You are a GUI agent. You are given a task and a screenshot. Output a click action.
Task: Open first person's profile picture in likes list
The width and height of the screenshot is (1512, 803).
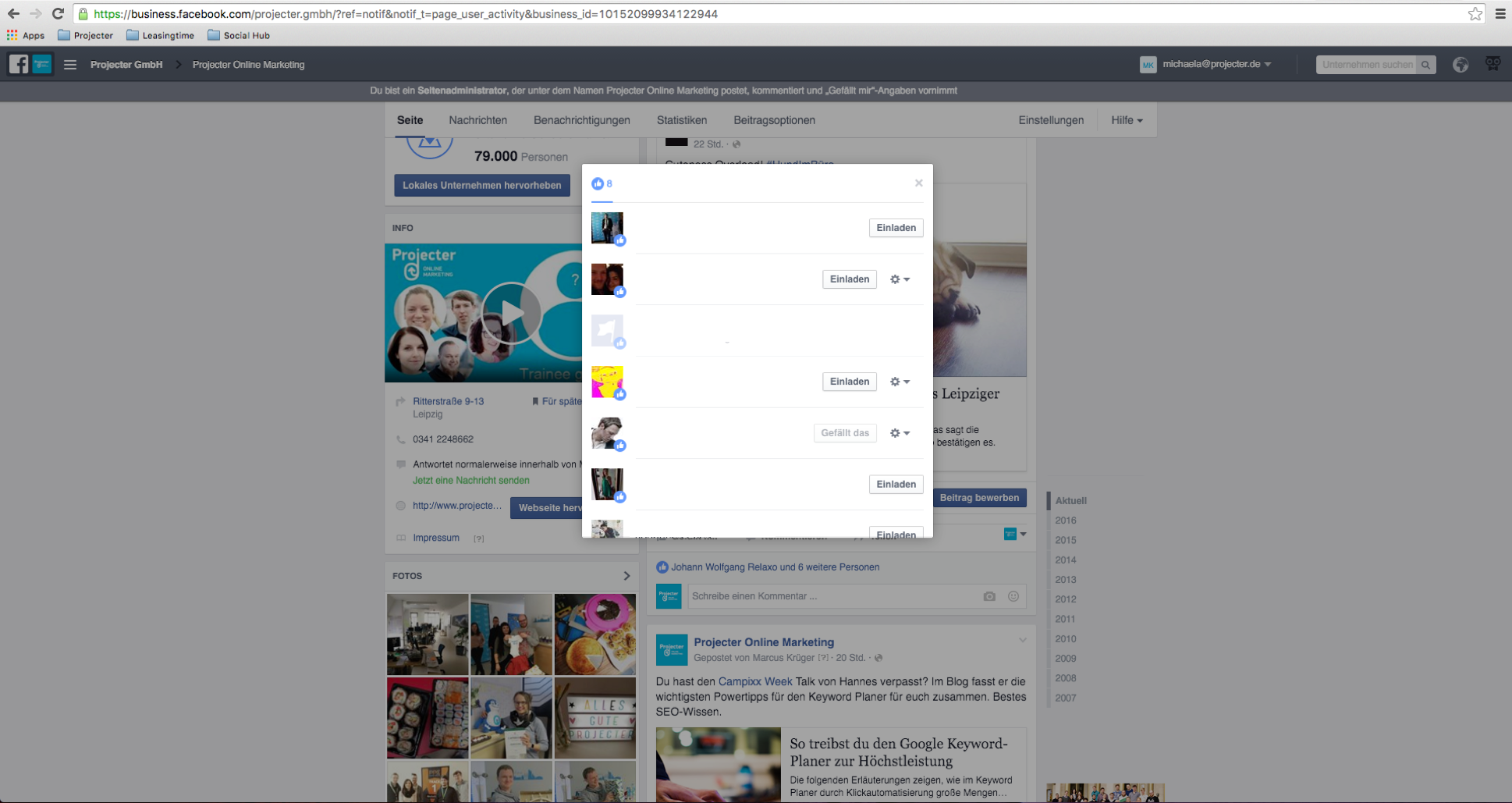607,228
